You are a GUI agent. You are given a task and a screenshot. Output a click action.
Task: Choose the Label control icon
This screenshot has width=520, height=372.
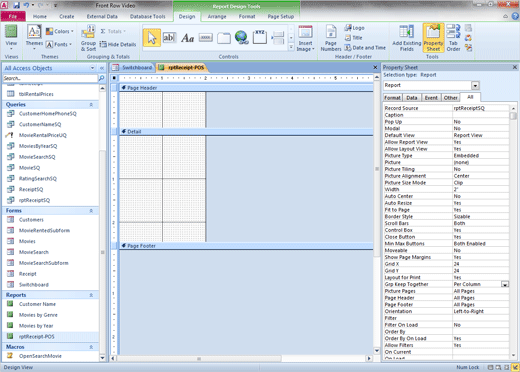click(187, 38)
